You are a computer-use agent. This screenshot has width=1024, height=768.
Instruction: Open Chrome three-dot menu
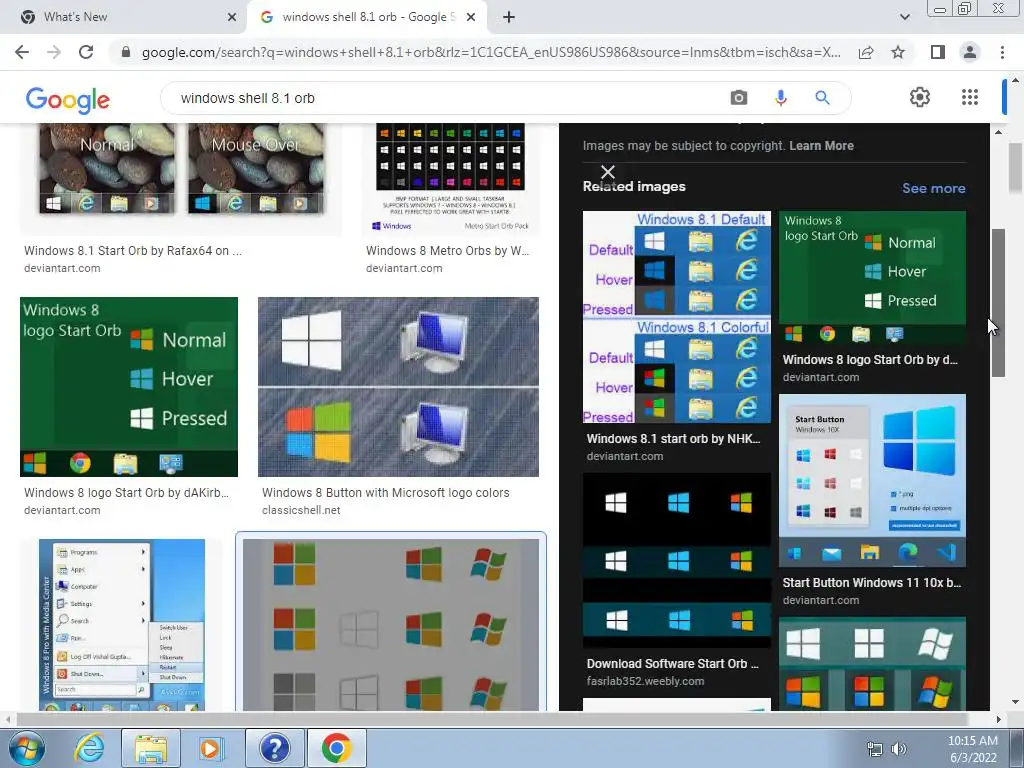pos(1002,52)
